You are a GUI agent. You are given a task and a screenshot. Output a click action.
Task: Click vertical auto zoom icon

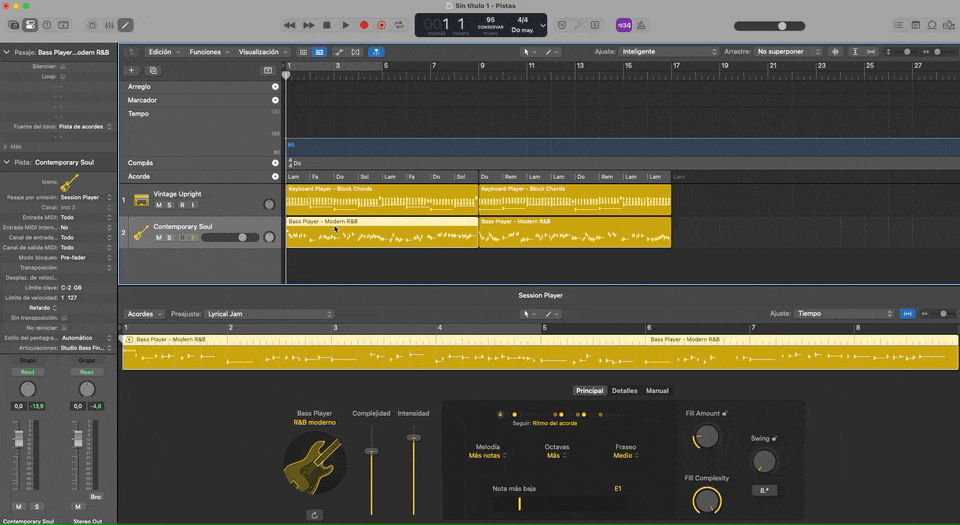[x=855, y=52]
